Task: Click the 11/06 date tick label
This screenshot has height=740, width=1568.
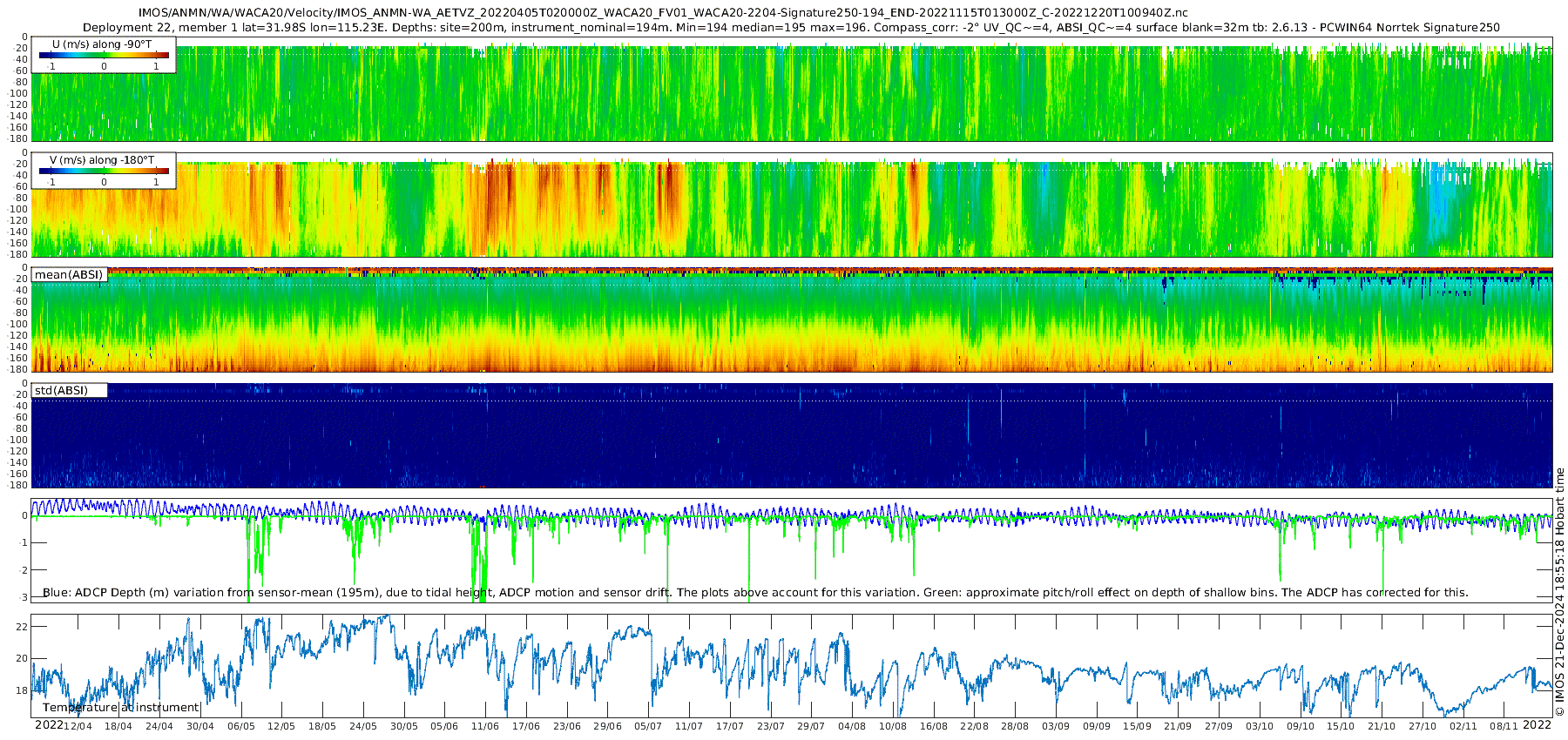Action: [485, 726]
